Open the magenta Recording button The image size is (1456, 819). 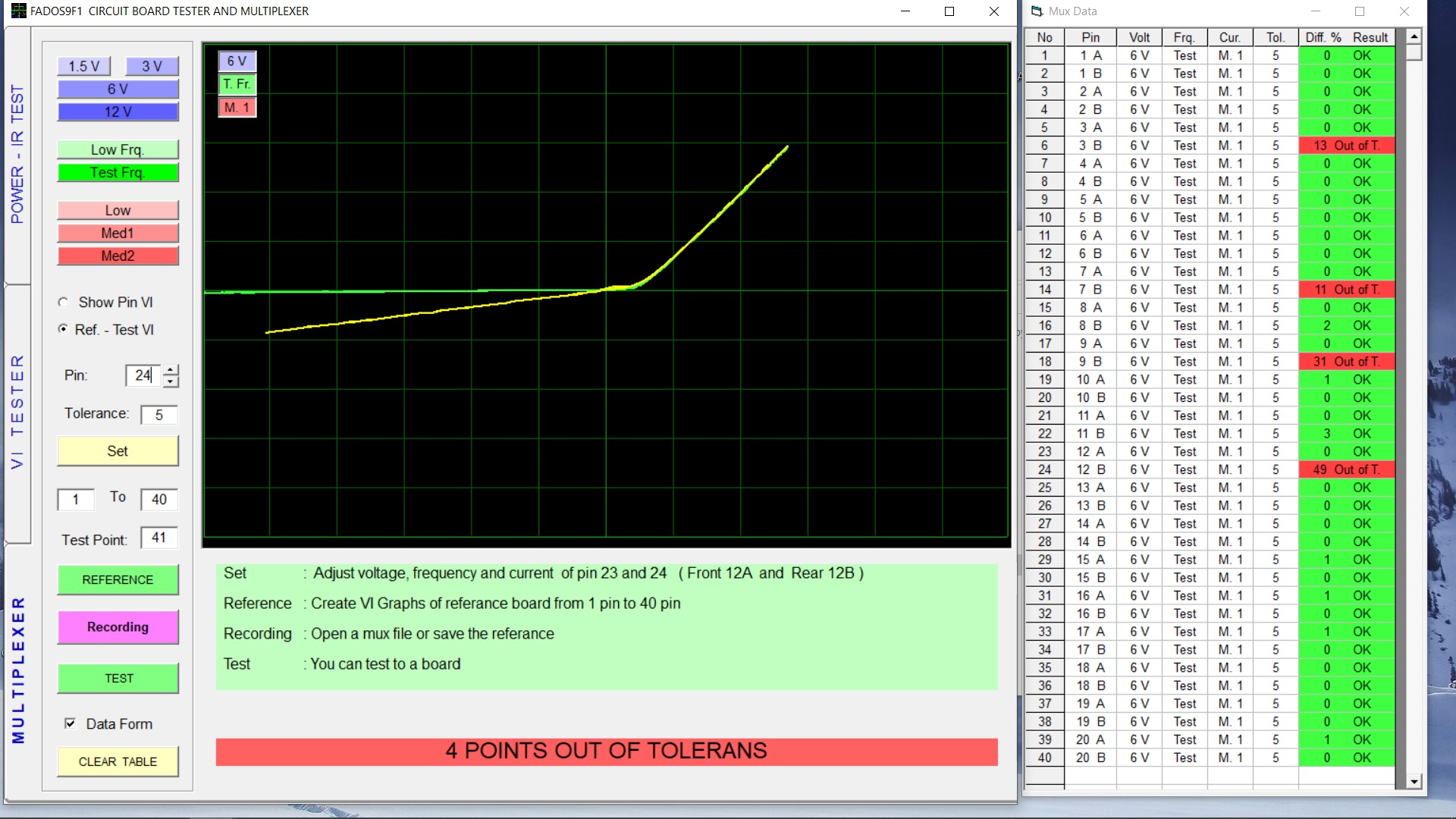pyautogui.click(x=118, y=627)
